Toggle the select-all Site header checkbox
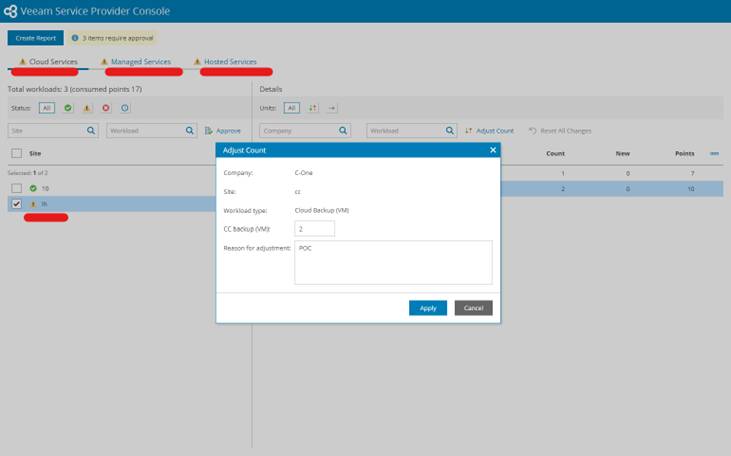The height and width of the screenshot is (456, 731). tap(17, 153)
